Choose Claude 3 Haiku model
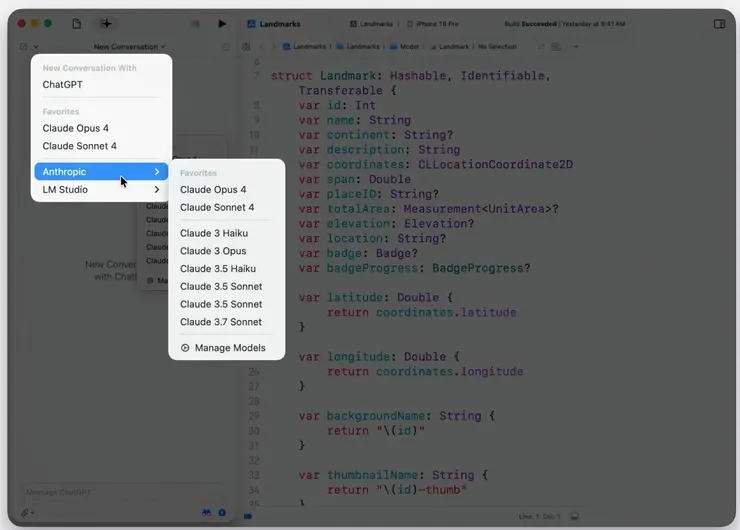Viewport: 740px width, 530px height. coord(227,233)
